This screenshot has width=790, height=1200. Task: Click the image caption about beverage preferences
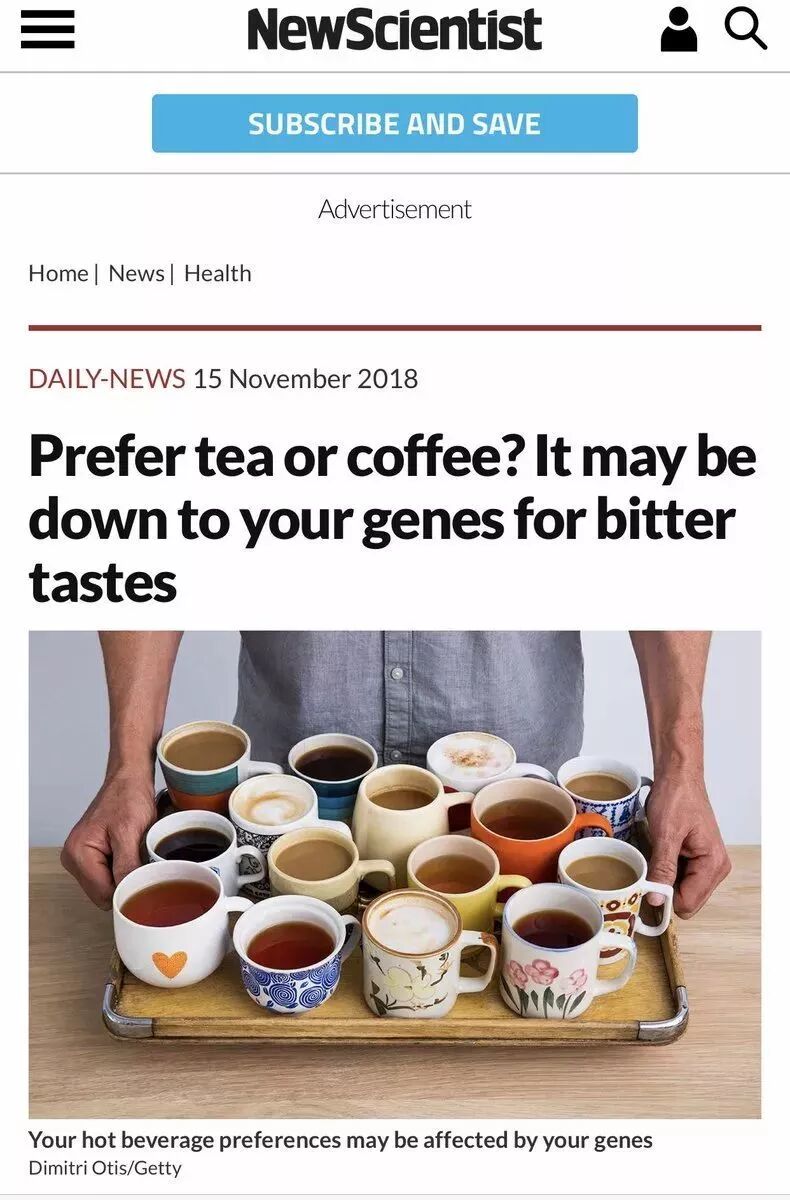340,1139
